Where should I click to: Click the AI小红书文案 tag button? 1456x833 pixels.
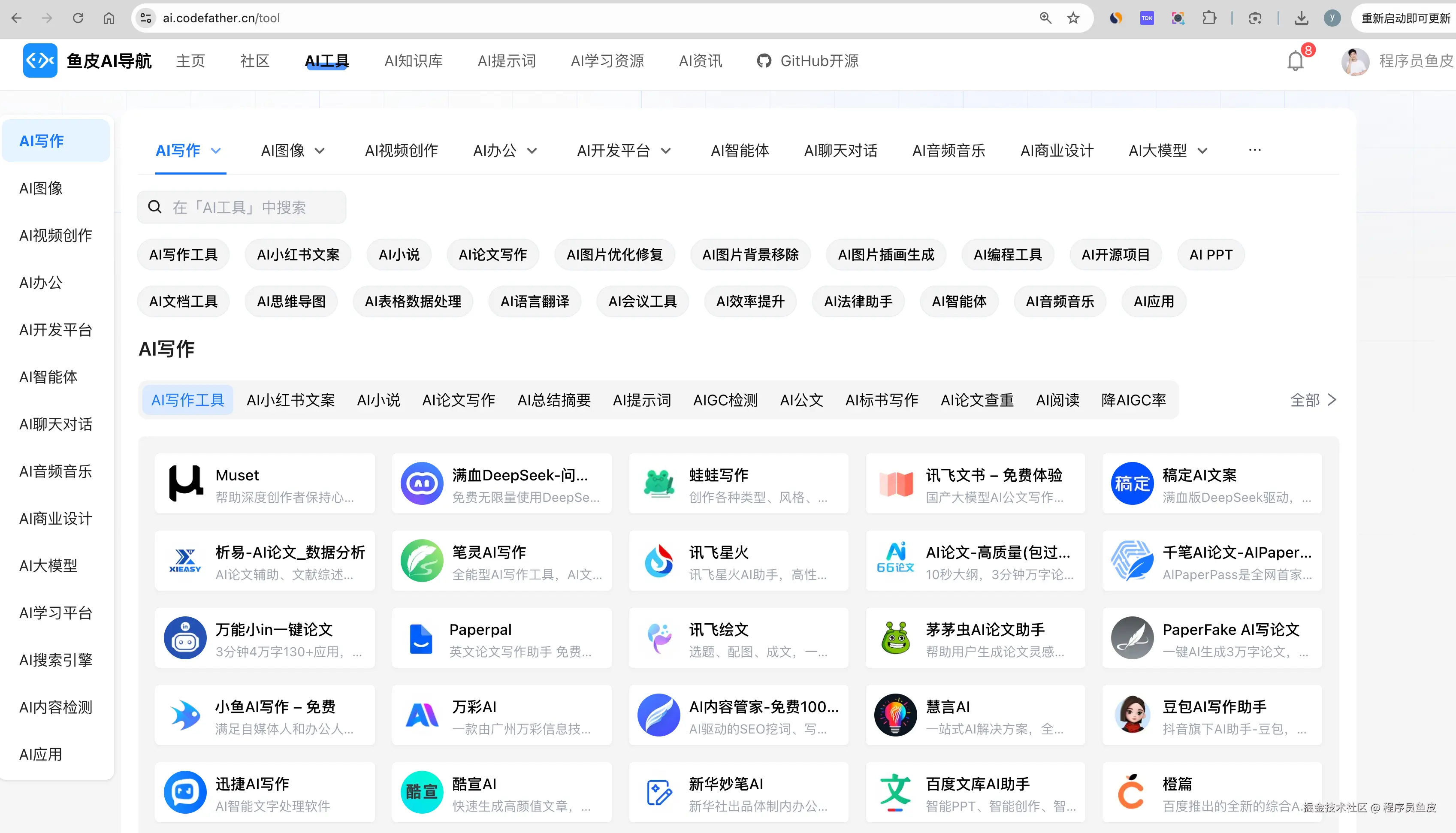tap(297, 255)
